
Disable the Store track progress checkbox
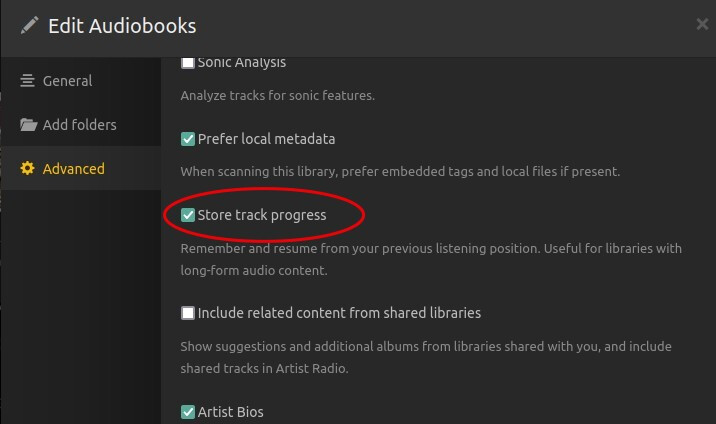(x=188, y=215)
